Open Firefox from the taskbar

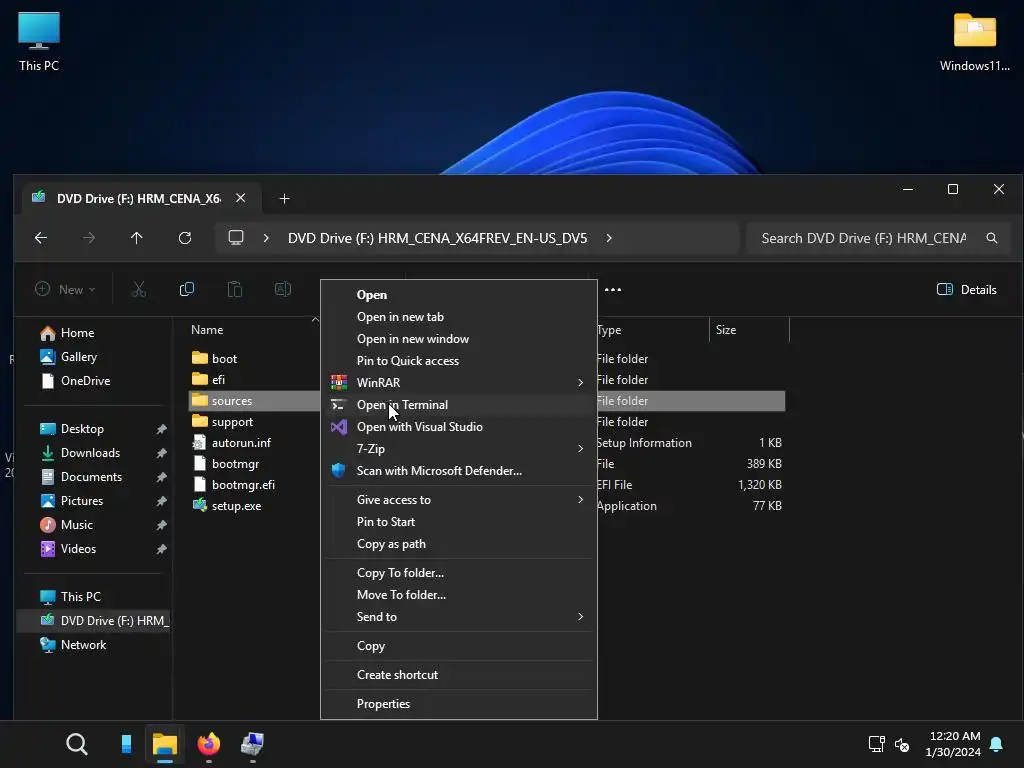click(x=208, y=744)
